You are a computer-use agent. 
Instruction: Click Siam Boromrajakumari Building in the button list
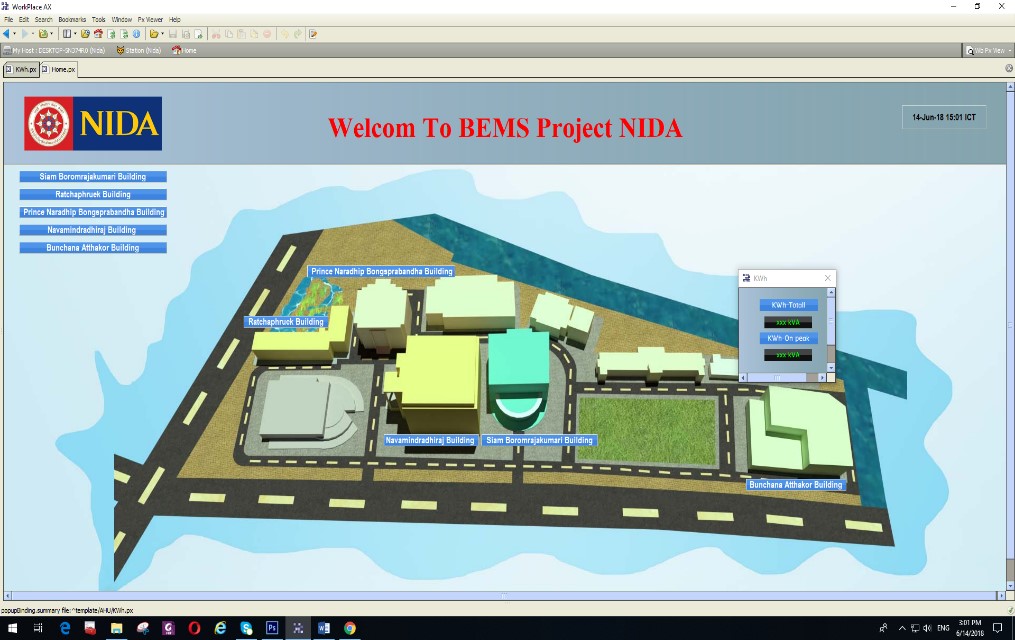tap(93, 177)
